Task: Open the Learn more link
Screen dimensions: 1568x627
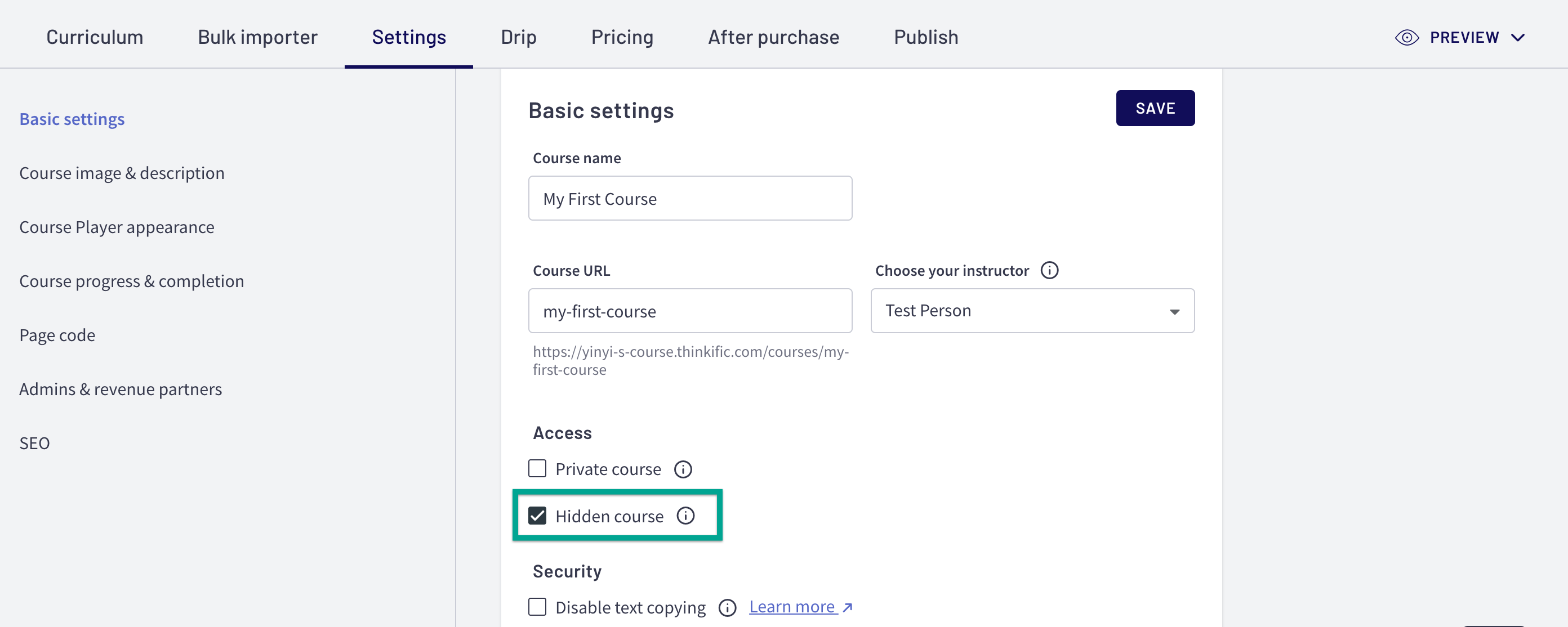Action: (793, 607)
